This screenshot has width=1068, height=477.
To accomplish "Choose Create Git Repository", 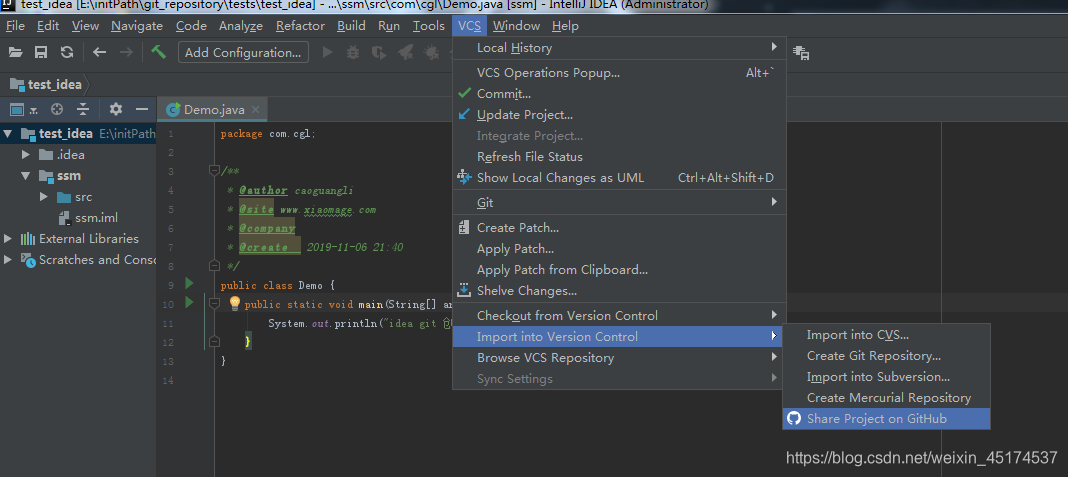I will point(886,356).
